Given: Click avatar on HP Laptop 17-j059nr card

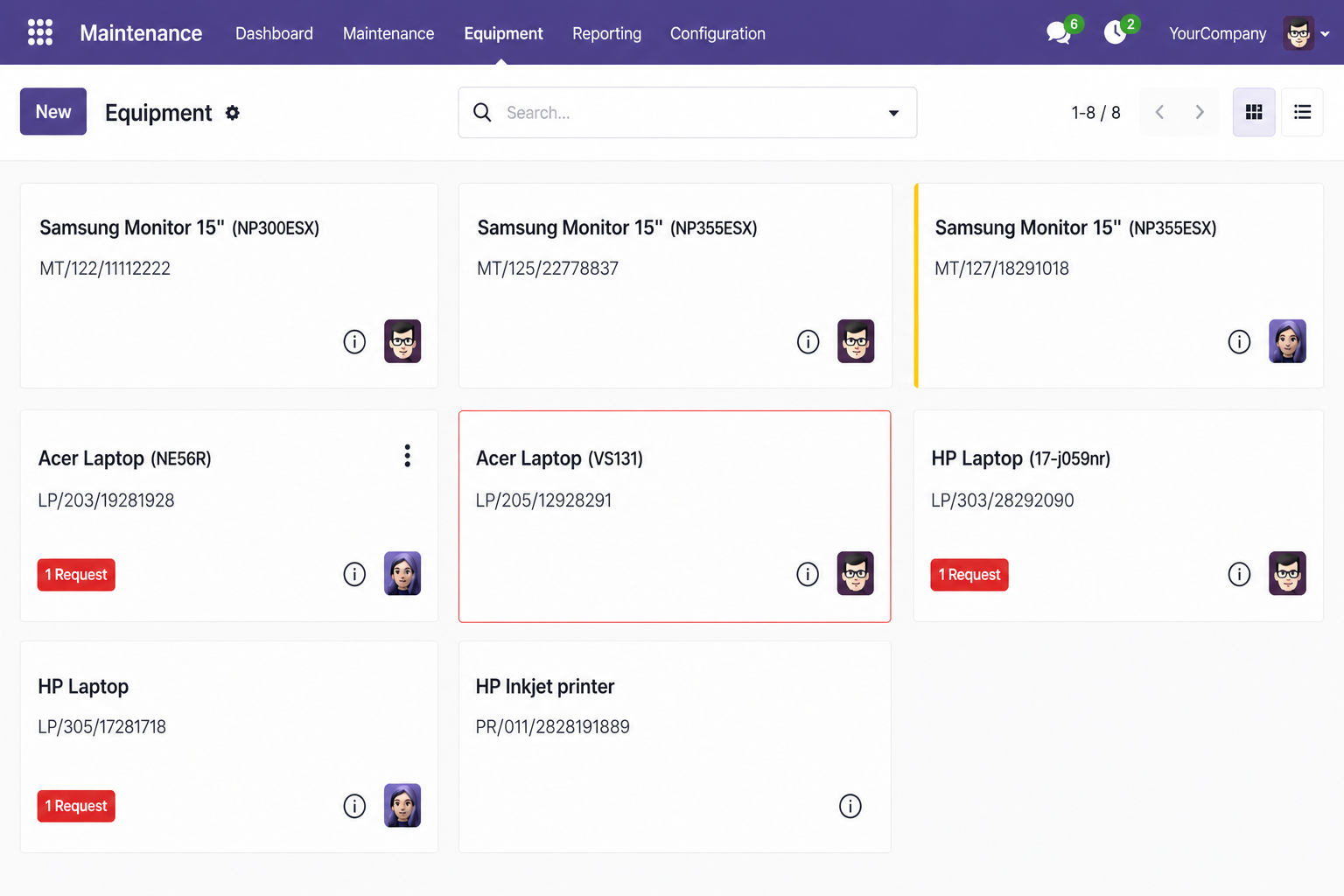Looking at the screenshot, I should pos(1287,573).
